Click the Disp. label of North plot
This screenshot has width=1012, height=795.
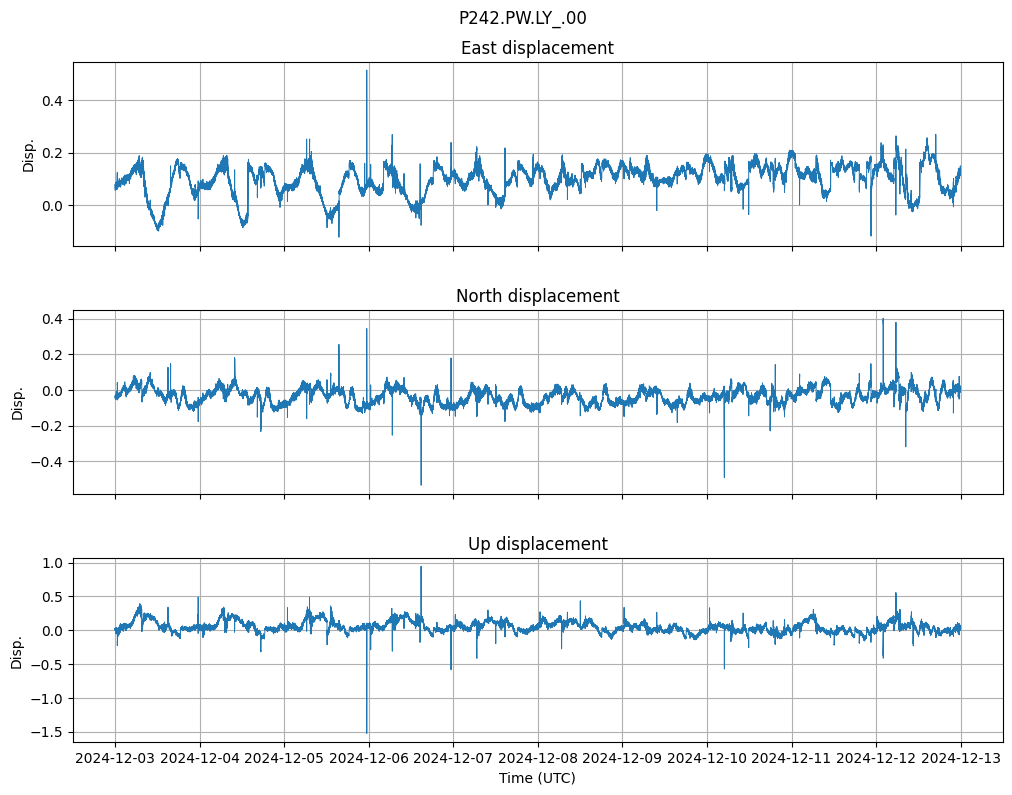(17, 402)
